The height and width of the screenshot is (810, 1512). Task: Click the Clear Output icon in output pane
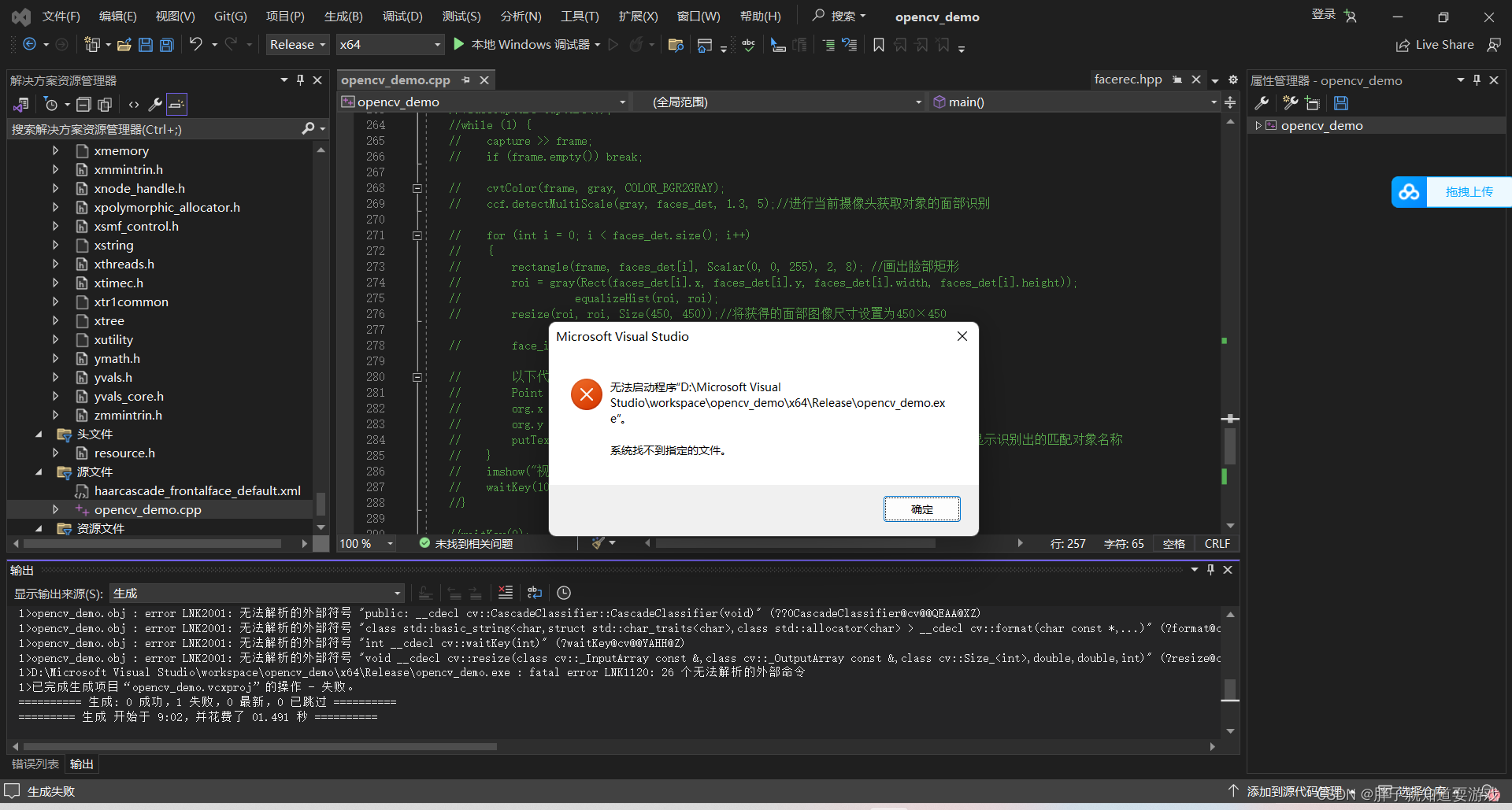[506, 593]
